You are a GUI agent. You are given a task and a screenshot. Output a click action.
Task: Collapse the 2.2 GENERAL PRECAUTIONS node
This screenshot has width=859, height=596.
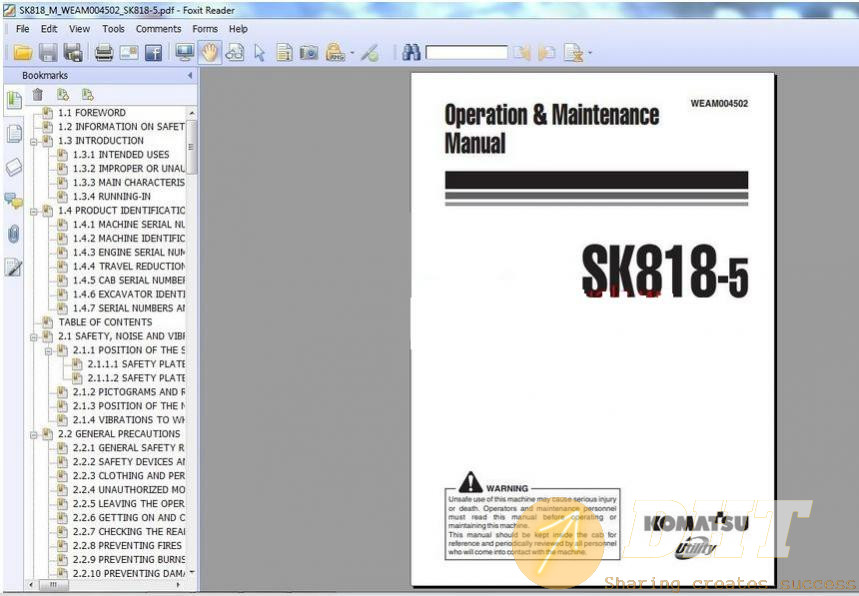pyautogui.click(x=34, y=435)
